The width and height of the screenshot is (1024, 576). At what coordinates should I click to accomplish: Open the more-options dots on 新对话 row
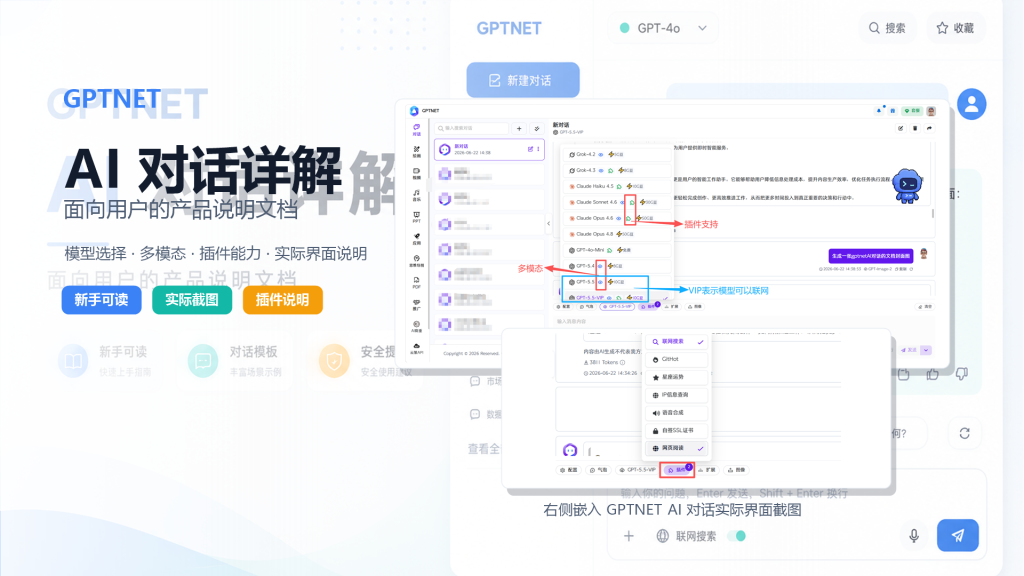point(538,150)
